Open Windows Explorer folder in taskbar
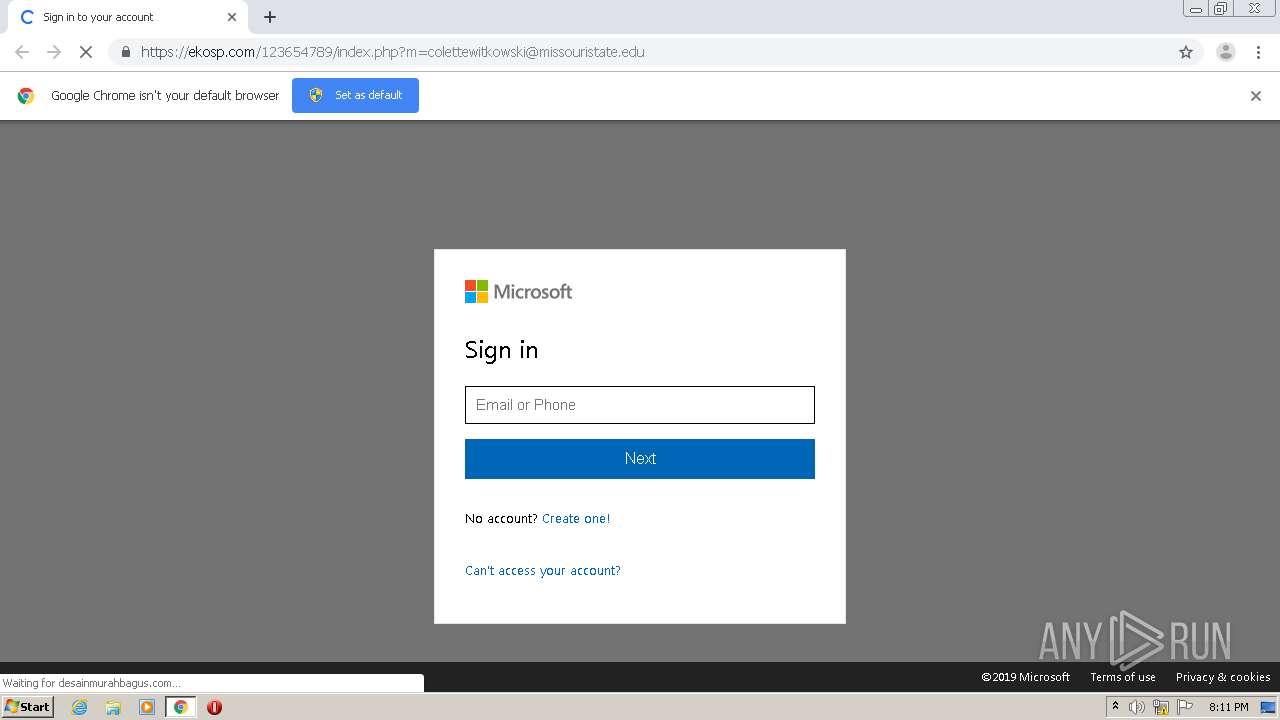This screenshot has height=720, width=1280. click(113, 707)
